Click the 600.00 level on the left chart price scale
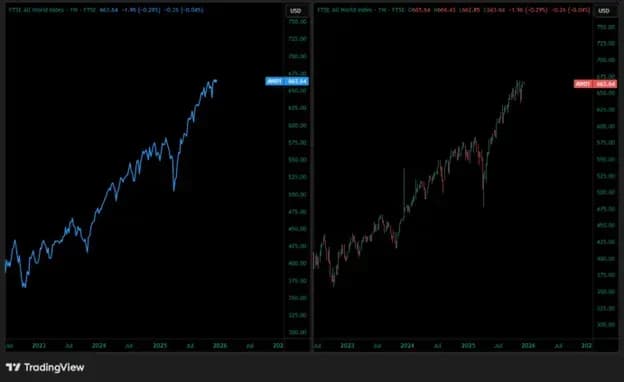This screenshot has width=624, height=382. [298, 125]
